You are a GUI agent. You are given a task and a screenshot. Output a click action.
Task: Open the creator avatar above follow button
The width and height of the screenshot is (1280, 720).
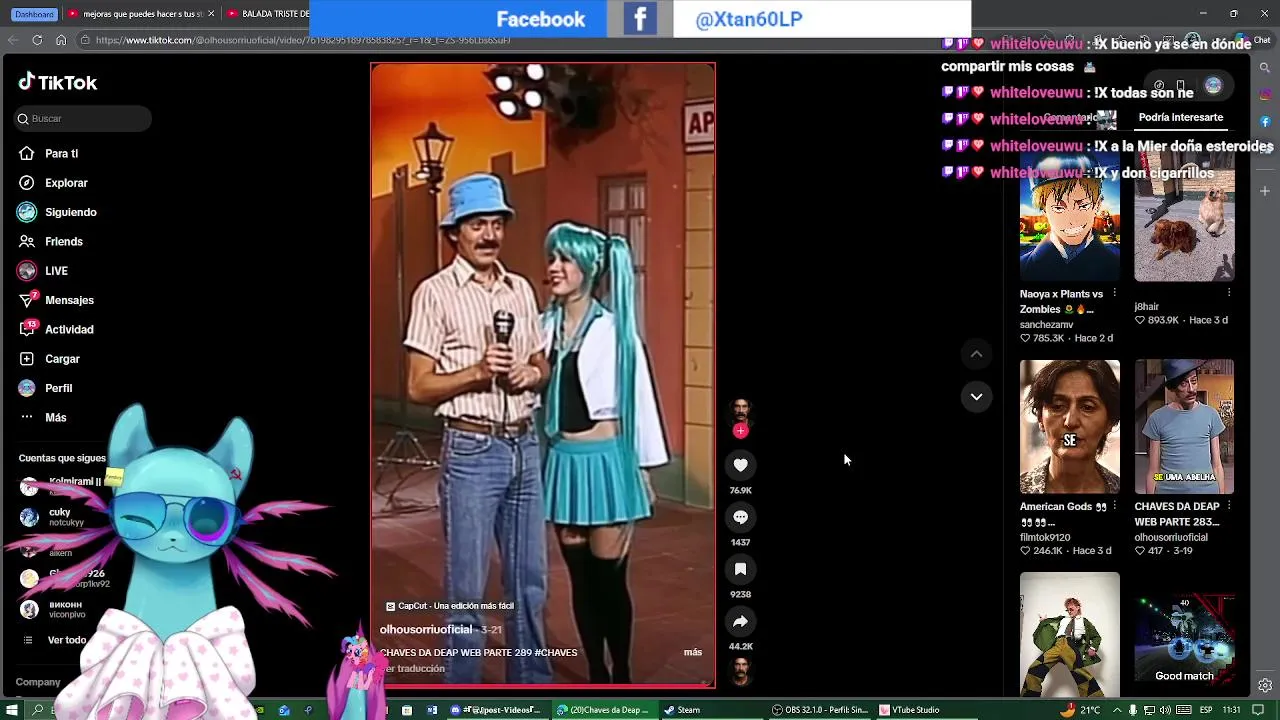pyautogui.click(x=740, y=410)
